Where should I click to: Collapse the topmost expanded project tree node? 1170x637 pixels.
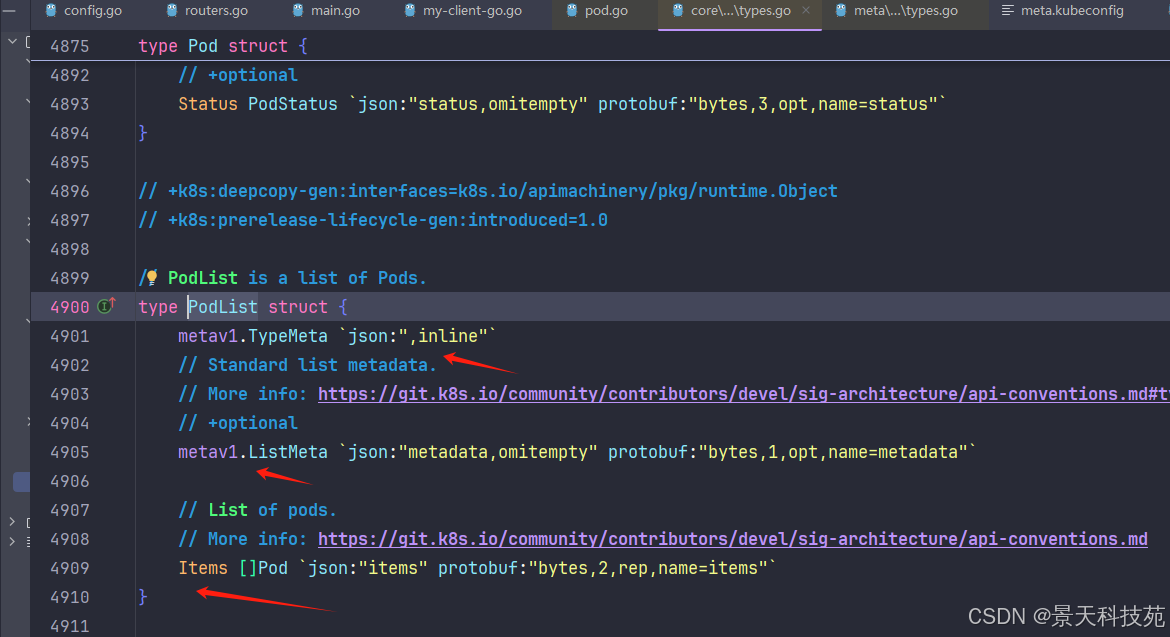coord(12,43)
